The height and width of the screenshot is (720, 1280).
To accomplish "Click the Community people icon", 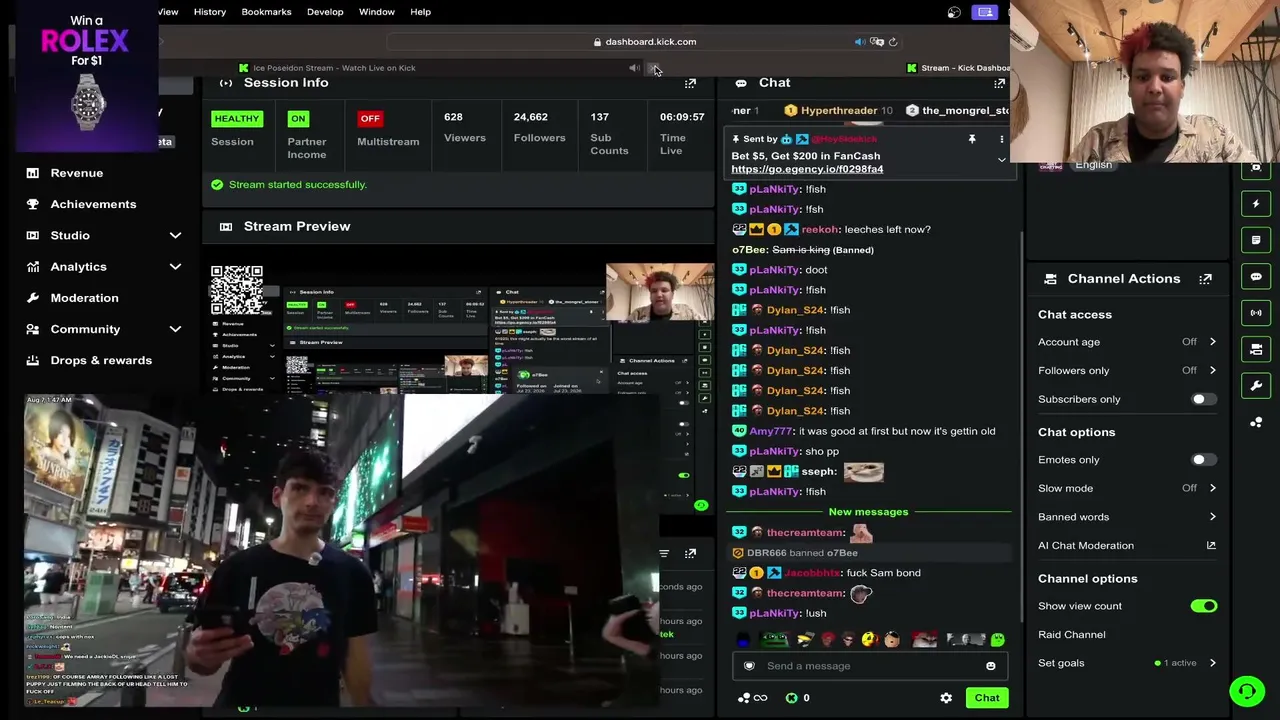I will tap(33, 329).
